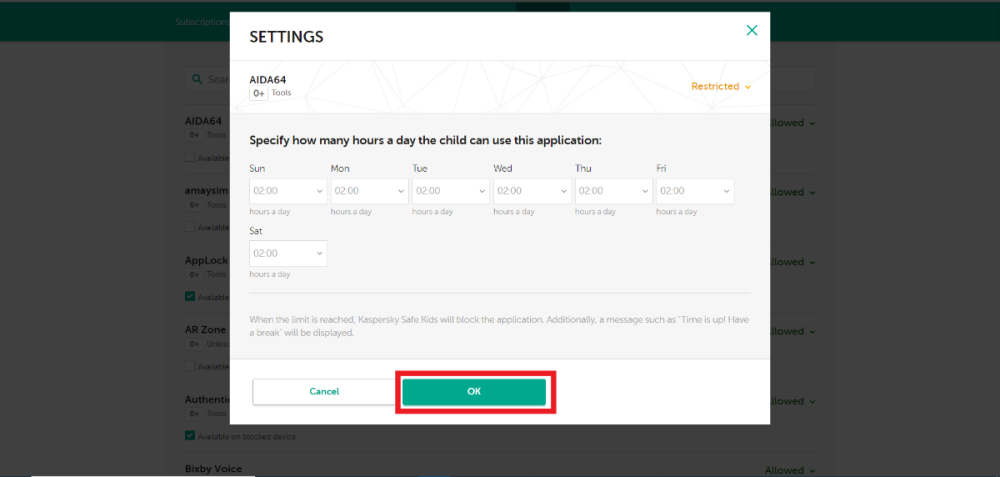The height and width of the screenshot is (477, 1000).
Task: Click the 0+ badge under AR Zone in background list
Action: click(194, 344)
